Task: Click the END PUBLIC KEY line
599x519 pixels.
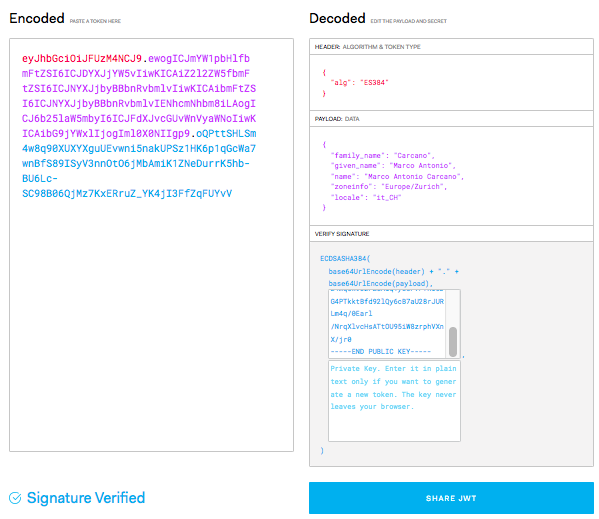Action: [380, 351]
